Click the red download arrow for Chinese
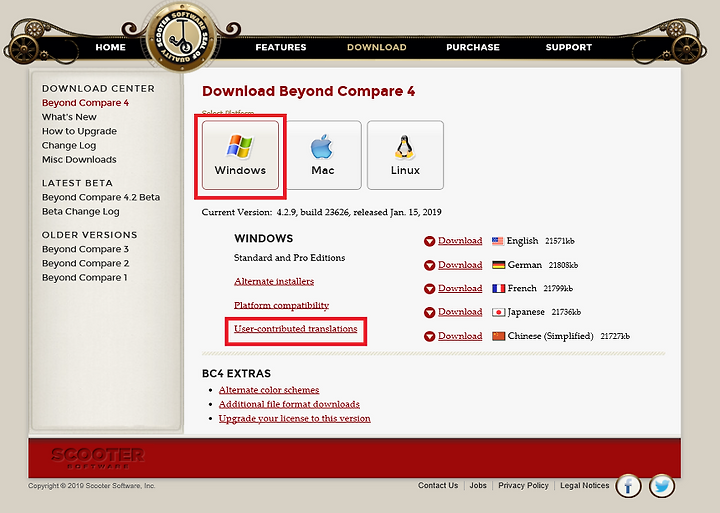 429,337
